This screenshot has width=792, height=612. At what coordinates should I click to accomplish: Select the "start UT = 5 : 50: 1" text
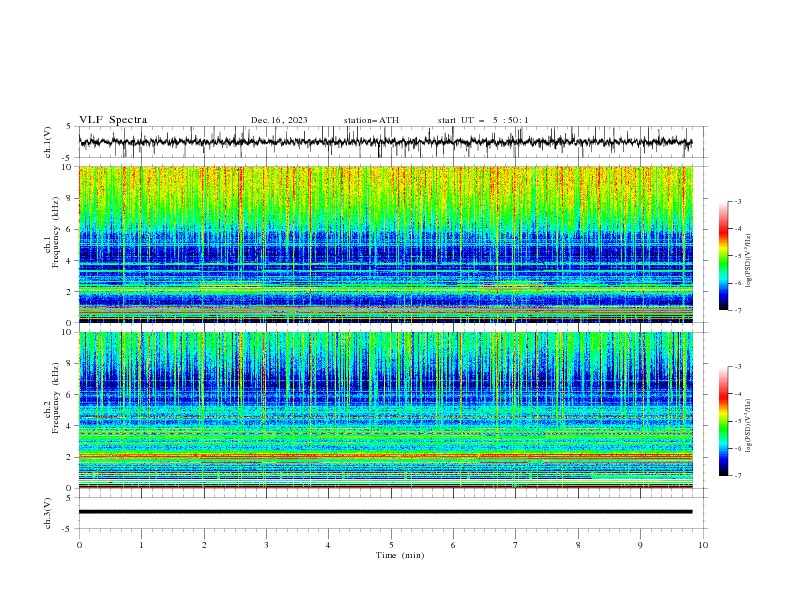[x=483, y=120]
